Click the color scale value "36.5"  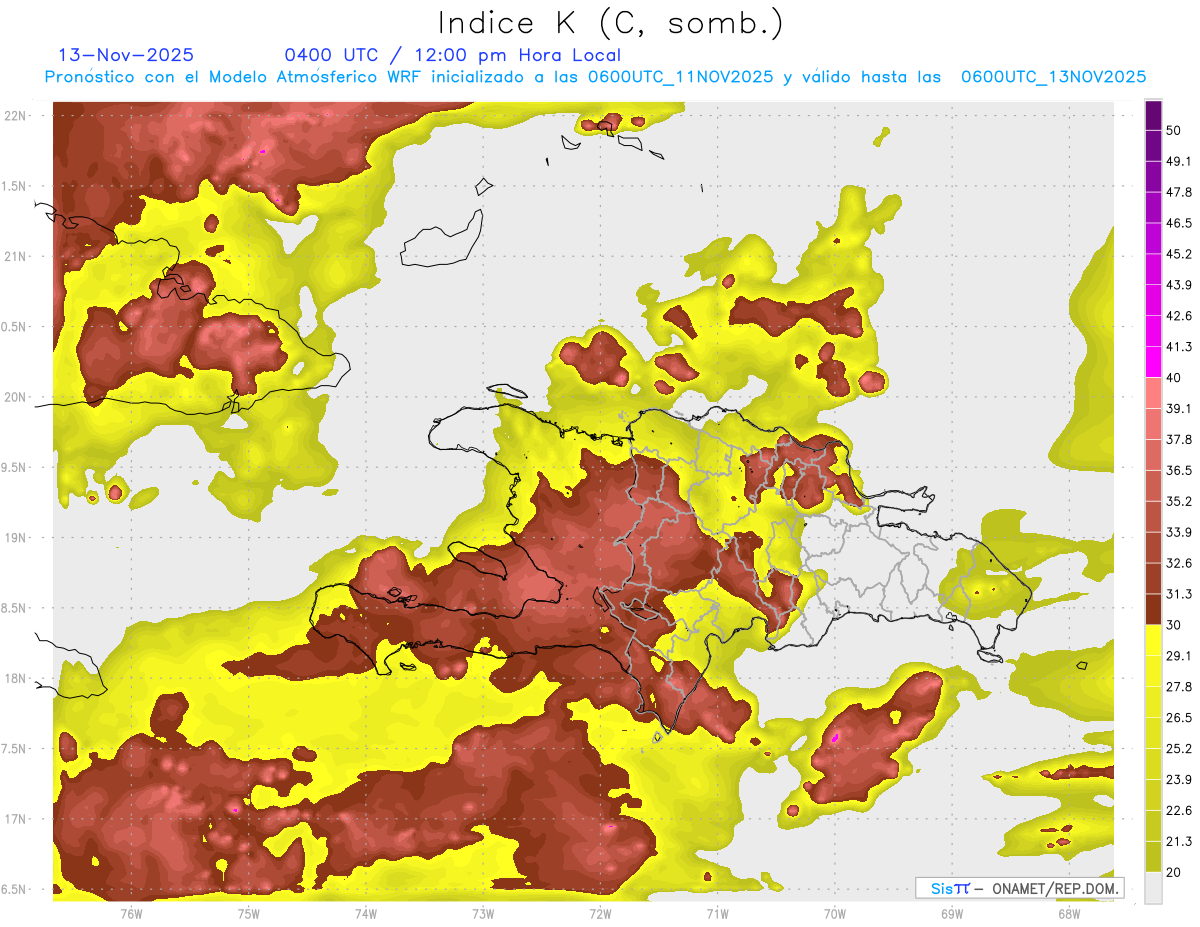point(1180,470)
